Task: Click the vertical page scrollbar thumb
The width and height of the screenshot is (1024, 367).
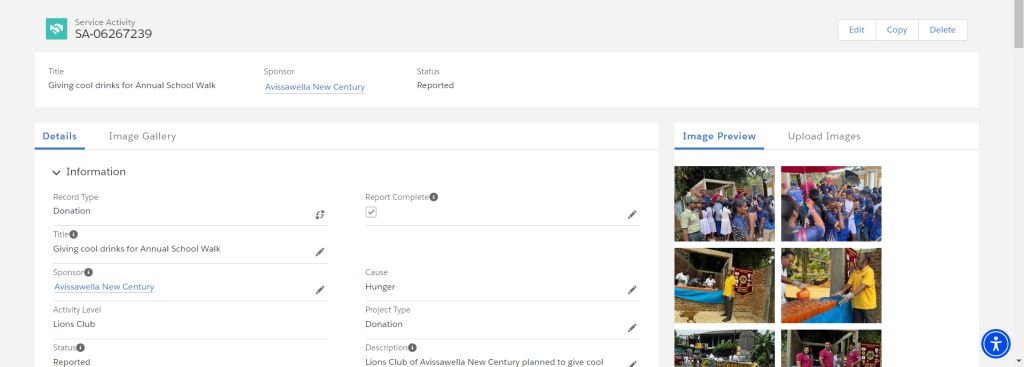Action: (x=1018, y=25)
